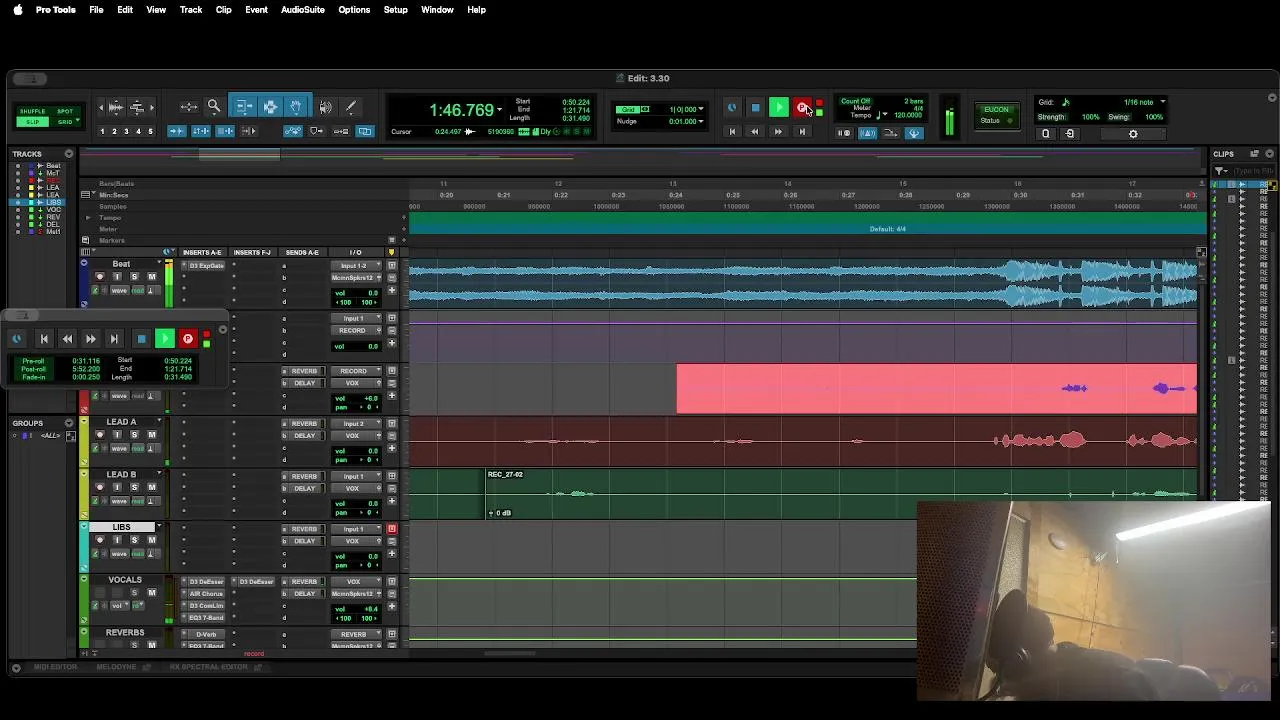This screenshot has width=1280, height=720.
Task: Select the Grabber hand tool
Action: coord(296,107)
